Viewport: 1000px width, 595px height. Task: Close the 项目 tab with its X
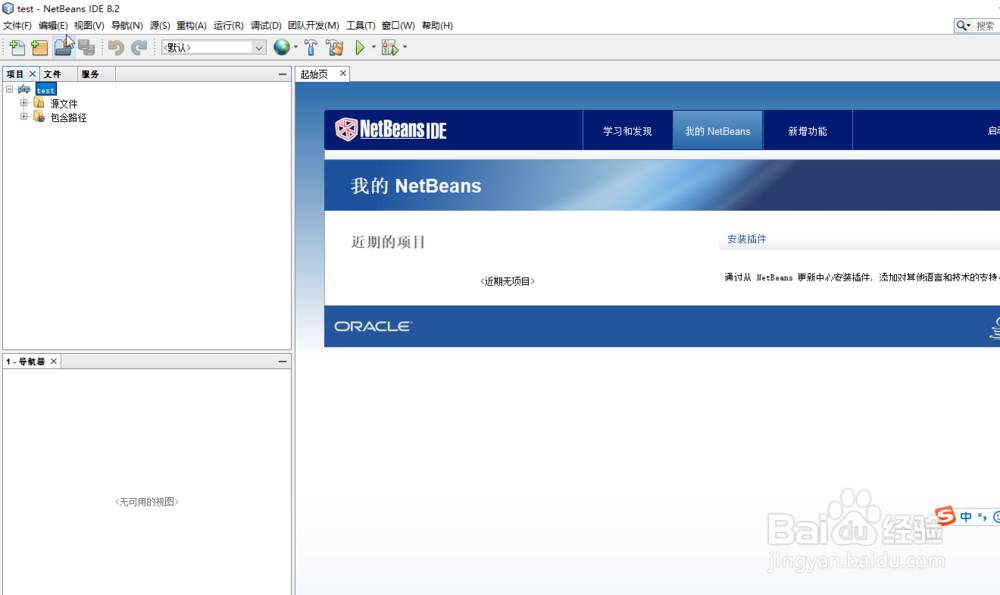[x=33, y=74]
